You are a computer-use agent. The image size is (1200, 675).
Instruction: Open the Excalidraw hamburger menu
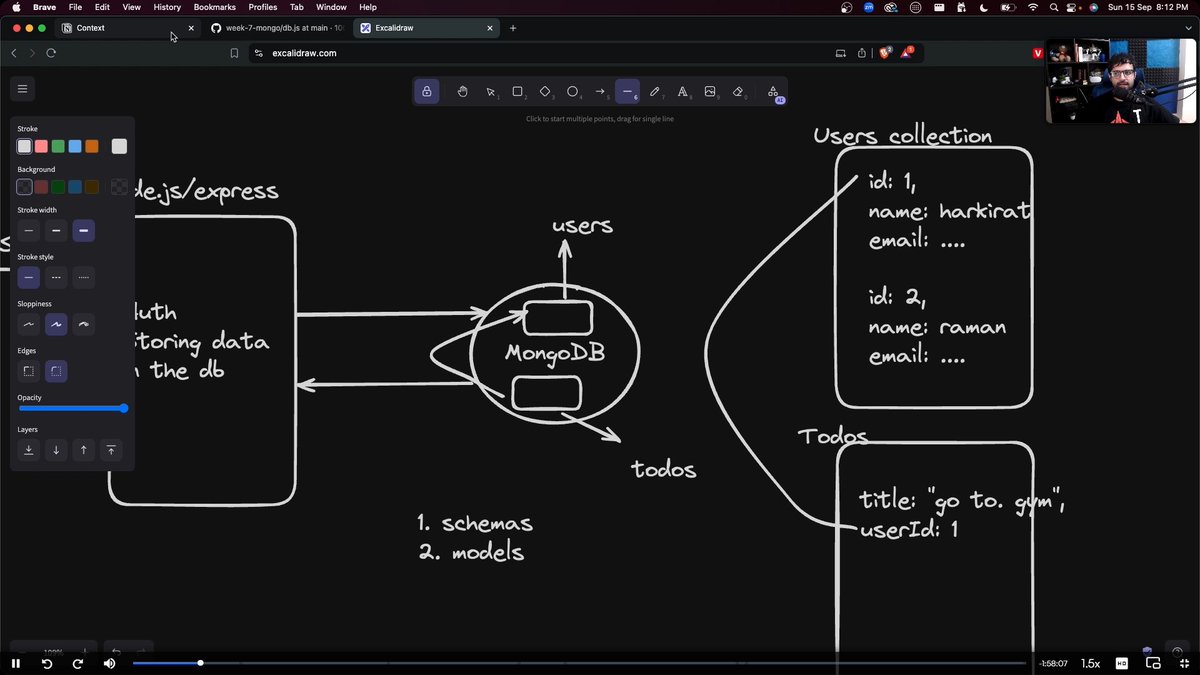tap(22, 89)
